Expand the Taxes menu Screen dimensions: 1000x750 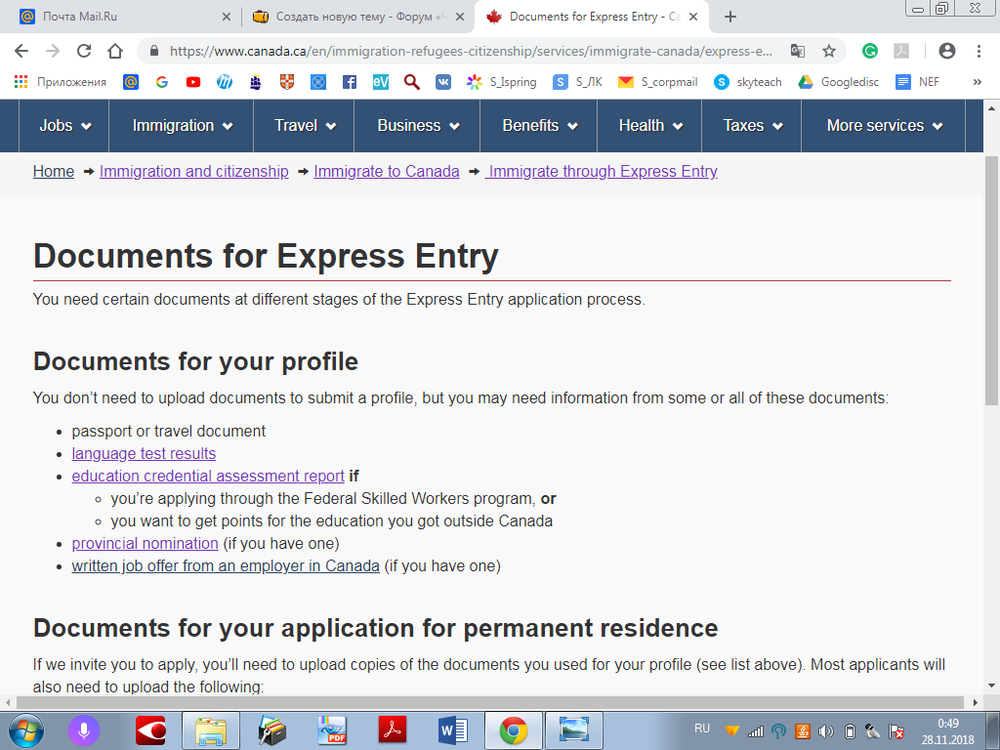coord(752,126)
